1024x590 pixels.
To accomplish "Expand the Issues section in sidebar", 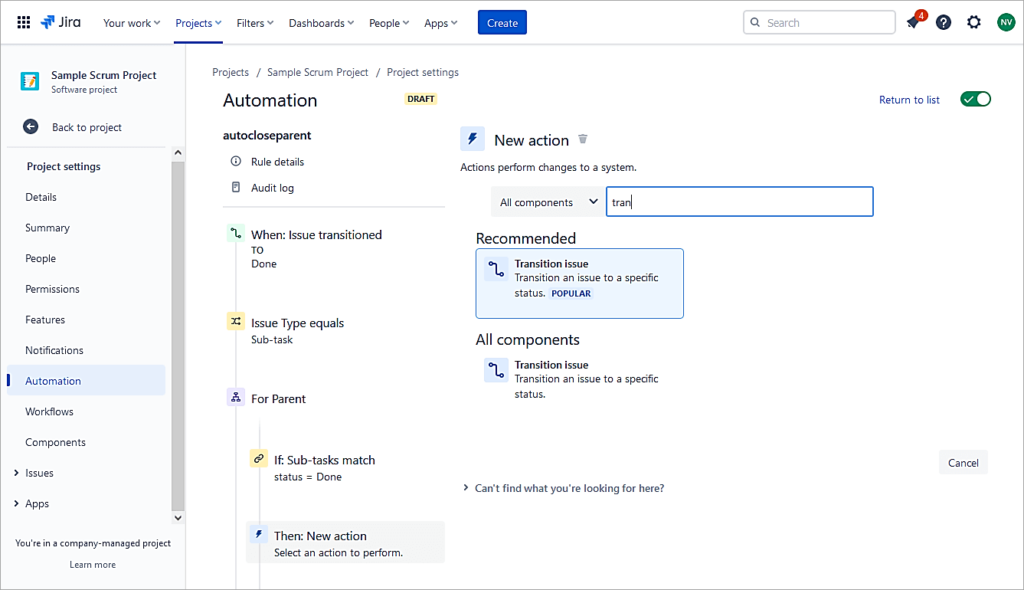I will tap(15, 473).
